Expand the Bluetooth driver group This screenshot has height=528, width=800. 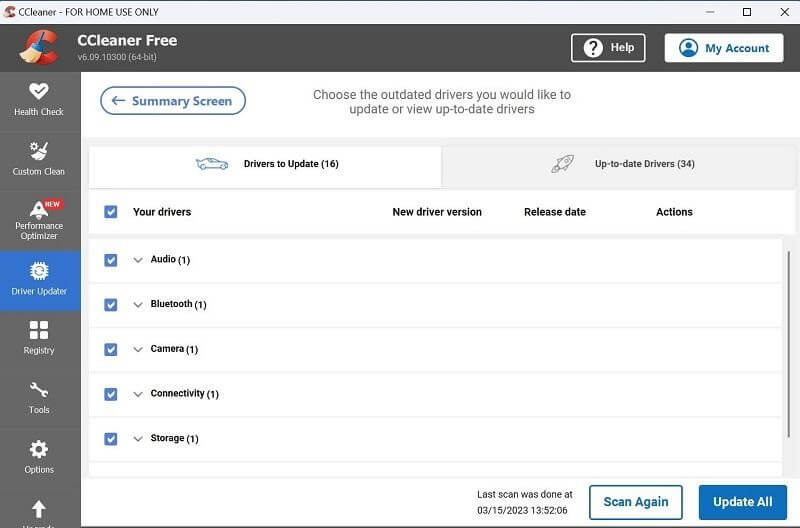(x=138, y=305)
